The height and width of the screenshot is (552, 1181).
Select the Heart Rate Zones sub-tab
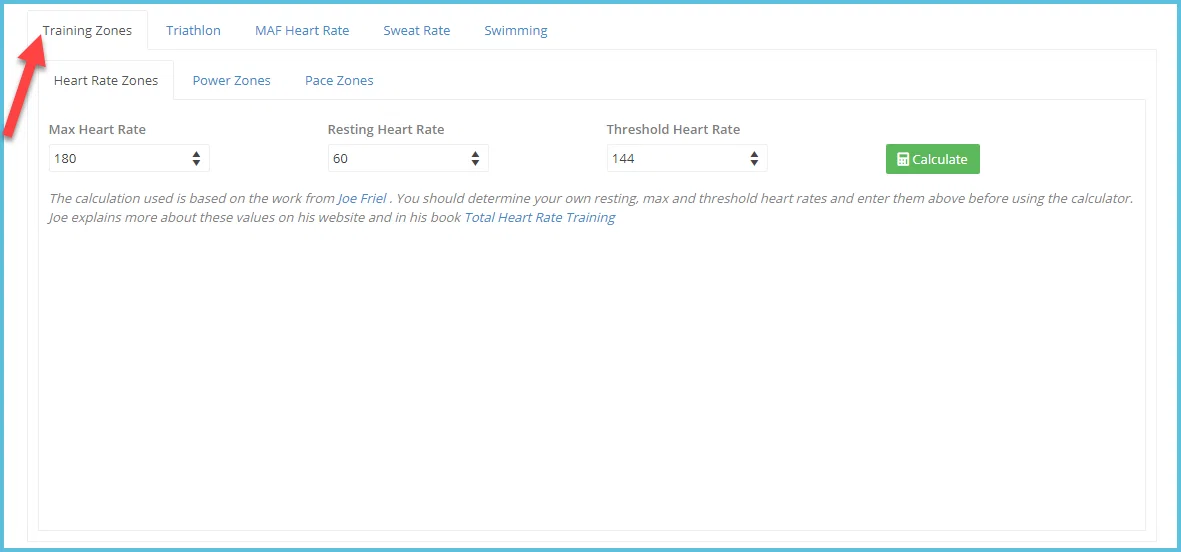point(106,81)
